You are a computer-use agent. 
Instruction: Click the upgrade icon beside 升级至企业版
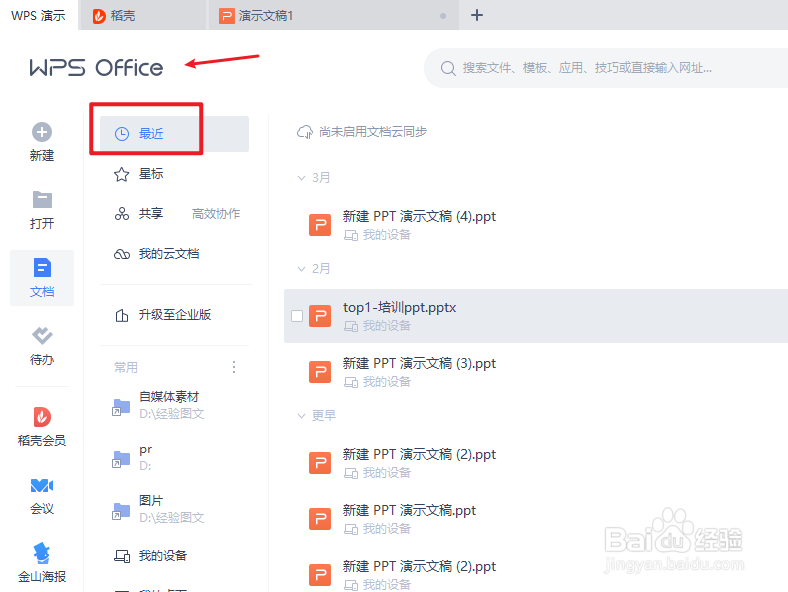click(122, 315)
